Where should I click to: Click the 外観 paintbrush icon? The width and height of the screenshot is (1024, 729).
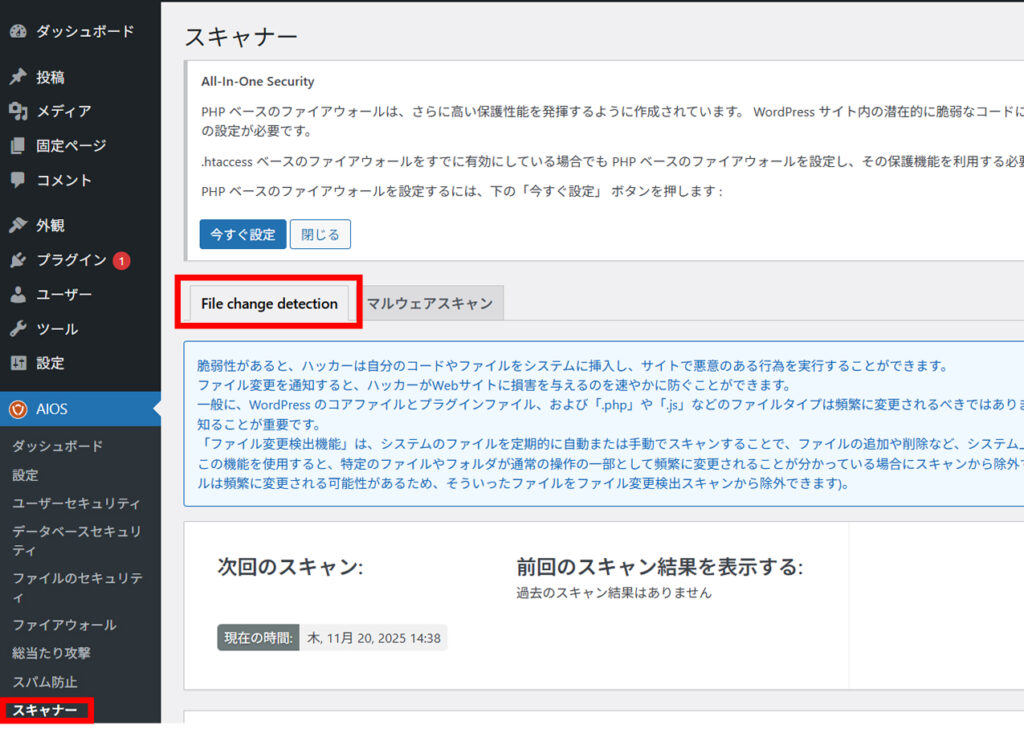(x=17, y=226)
